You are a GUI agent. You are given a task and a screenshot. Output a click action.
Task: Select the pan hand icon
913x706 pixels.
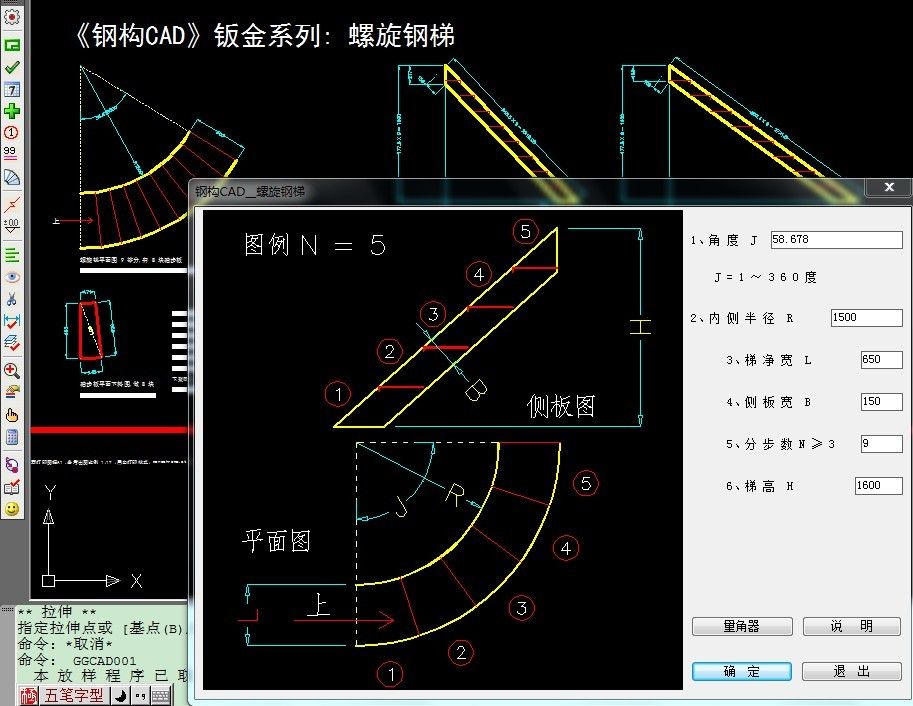tap(12, 415)
